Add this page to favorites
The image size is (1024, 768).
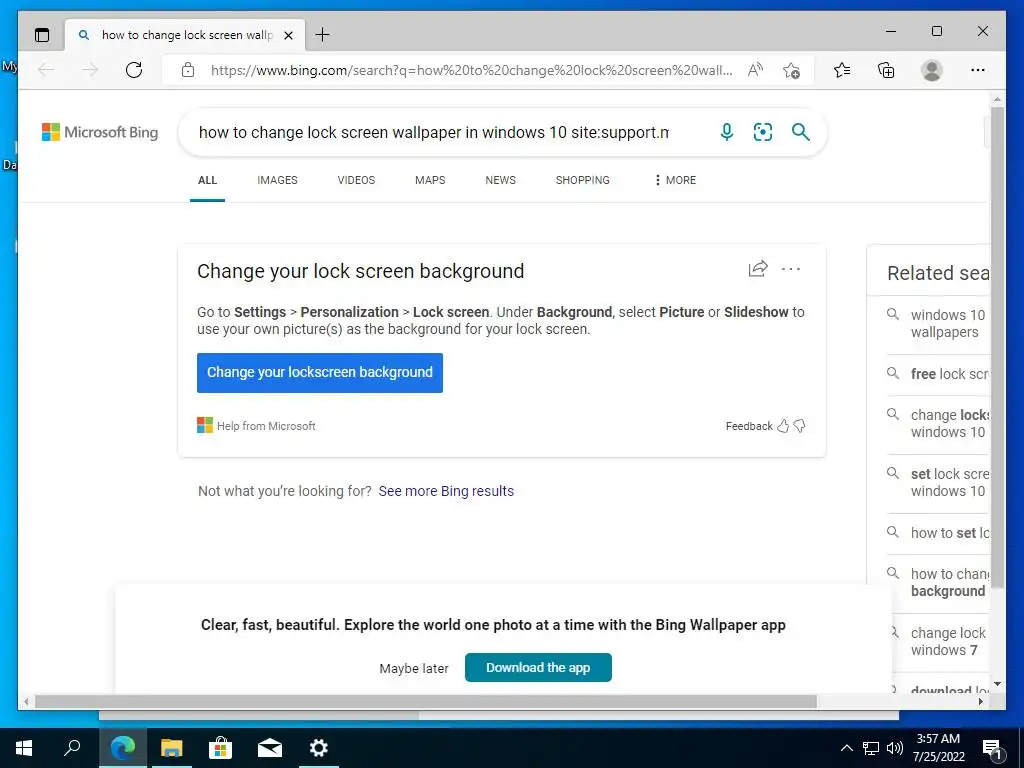(792, 70)
